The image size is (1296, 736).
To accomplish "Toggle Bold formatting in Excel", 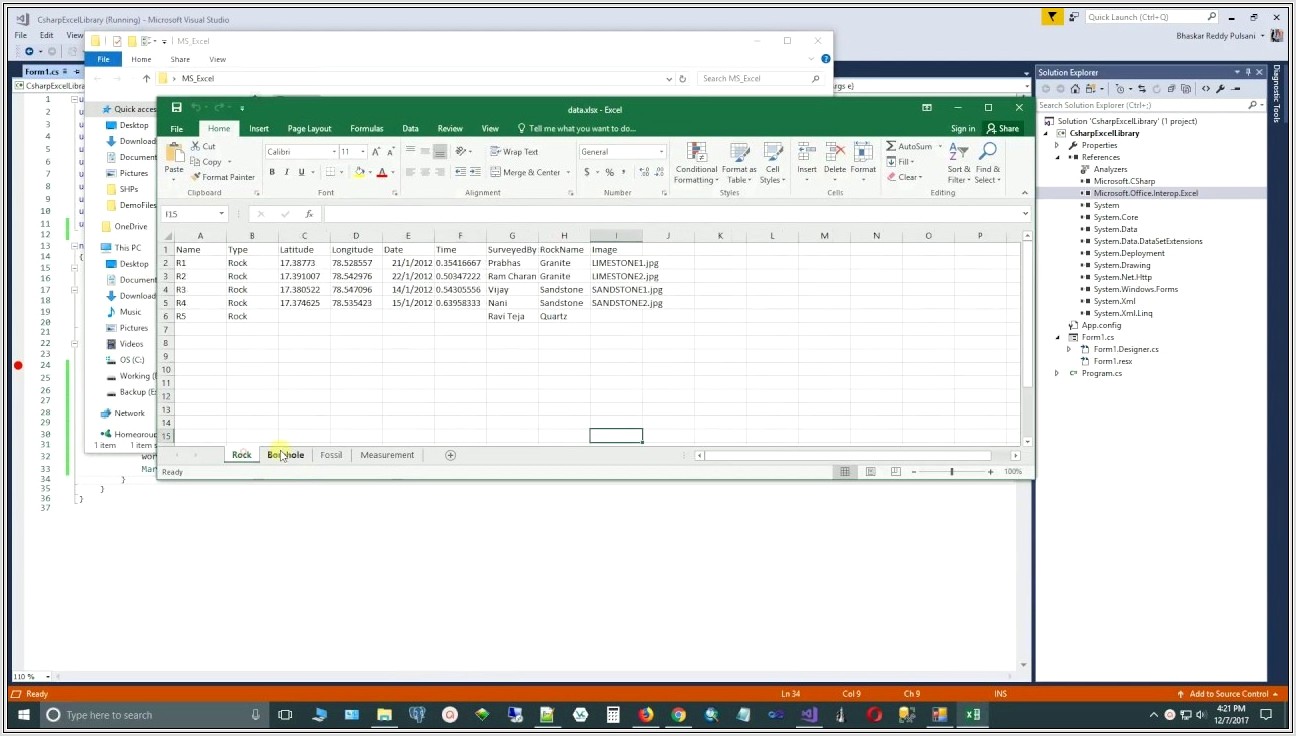I will 272,172.
